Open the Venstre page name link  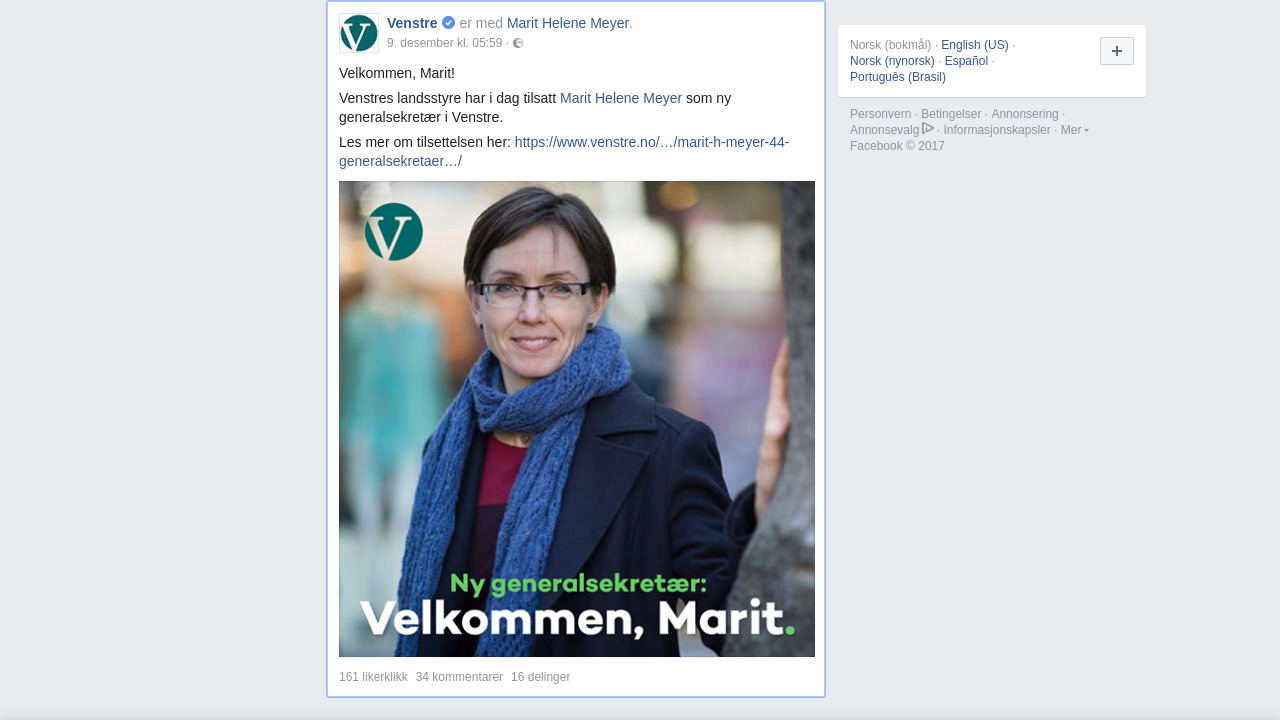coord(412,23)
